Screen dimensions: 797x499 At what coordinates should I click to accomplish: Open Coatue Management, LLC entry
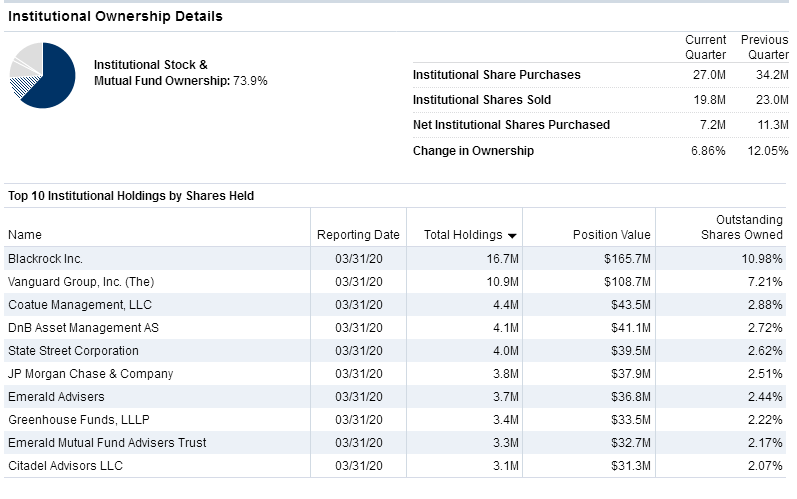pyautogui.click(x=80, y=305)
